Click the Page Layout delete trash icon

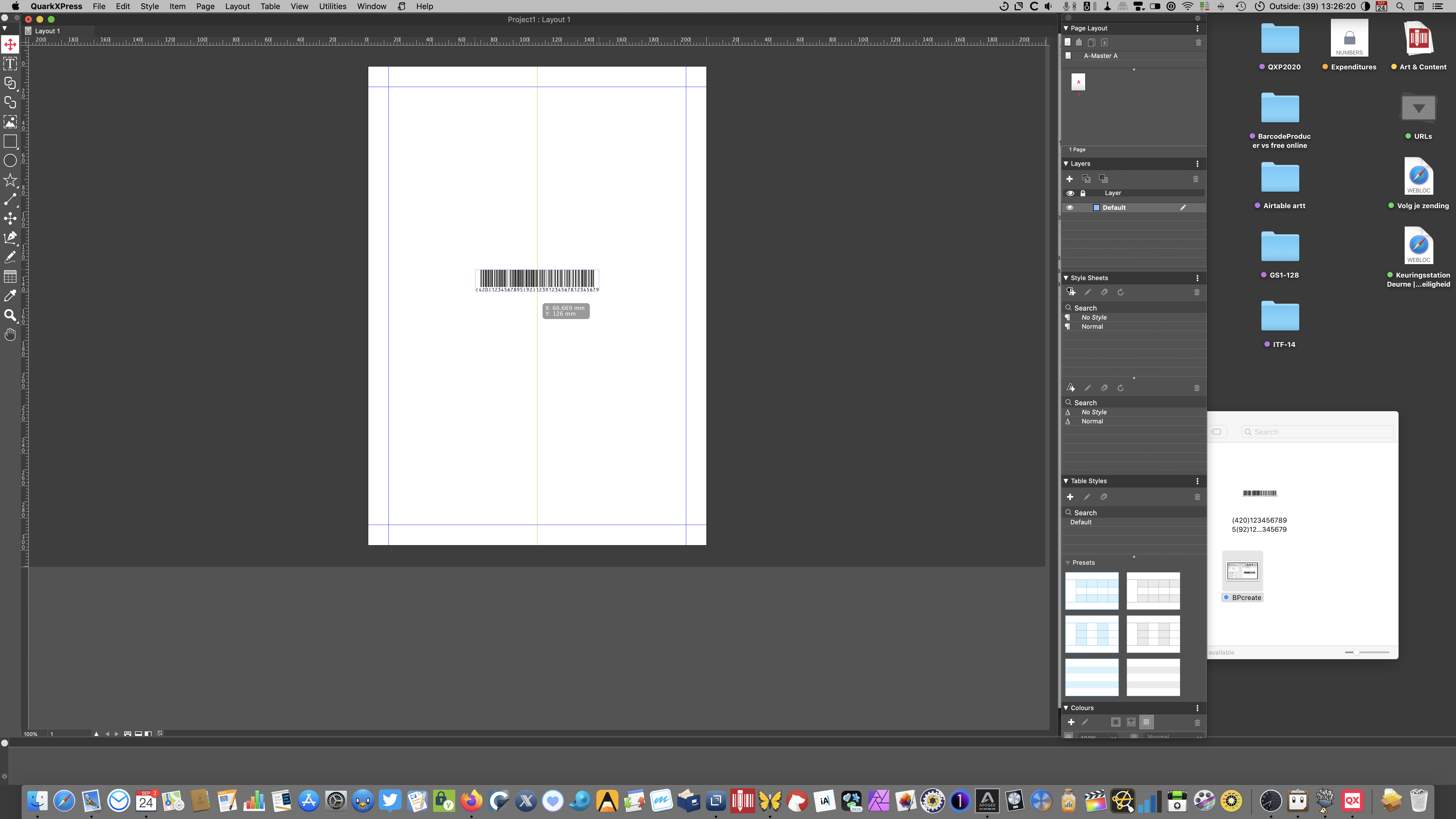click(x=1198, y=42)
